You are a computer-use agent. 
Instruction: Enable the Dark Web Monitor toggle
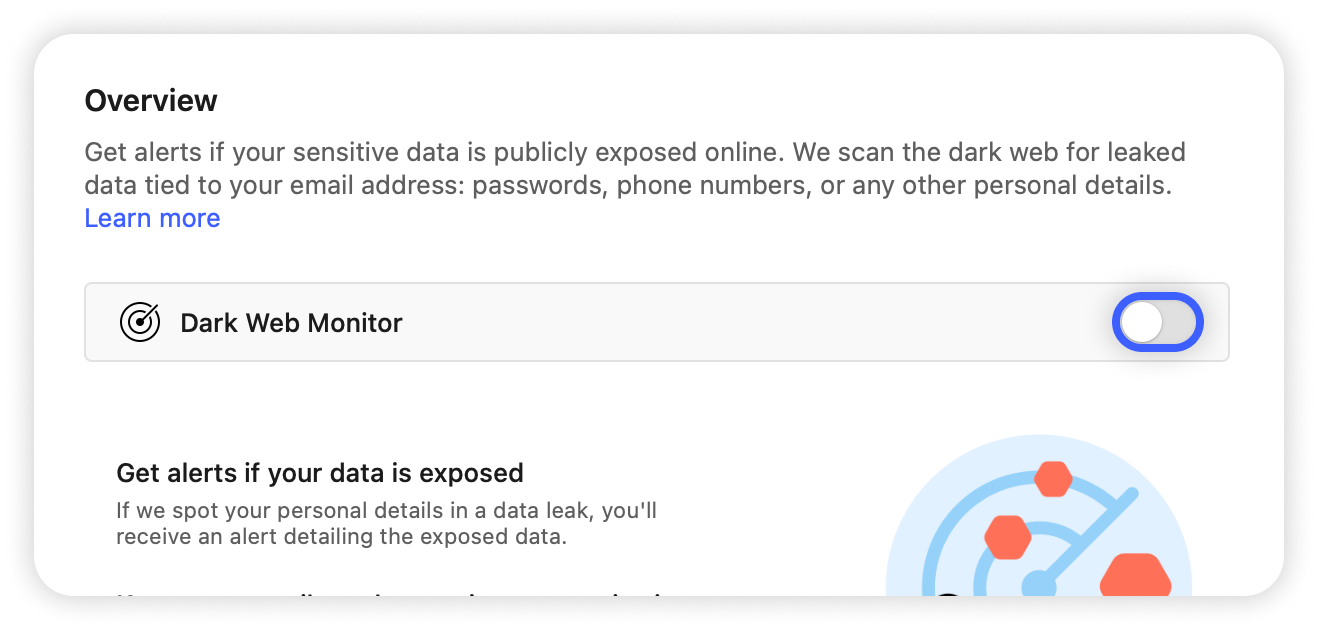pos(1157,323)
